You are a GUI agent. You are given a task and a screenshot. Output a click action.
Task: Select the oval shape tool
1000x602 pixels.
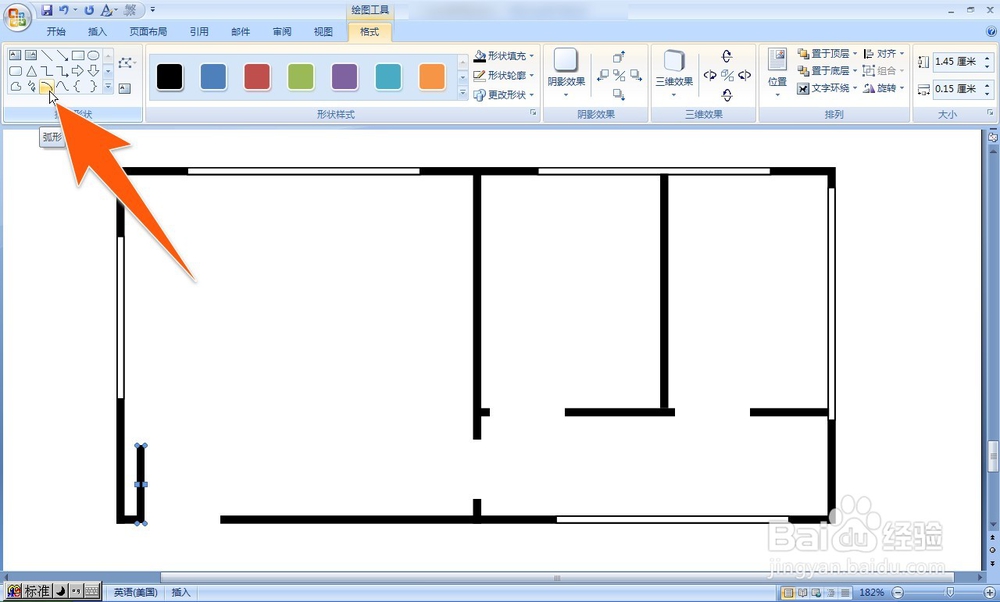[x=93, y=55]
